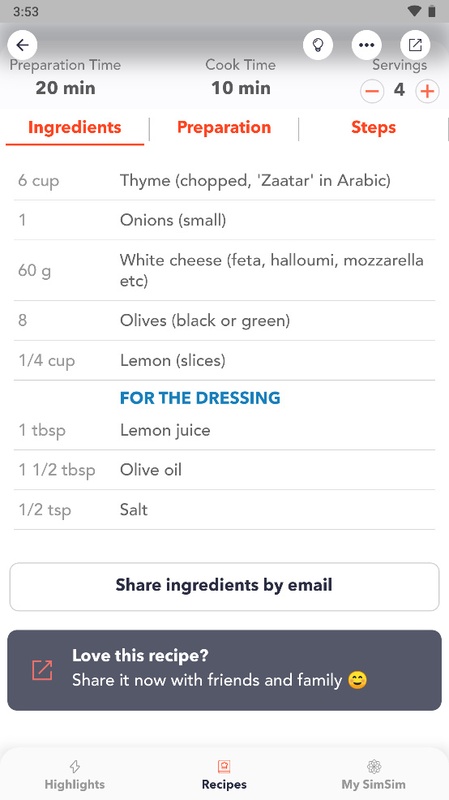Open My SimSim from bottom navigation
Image resolution: width=449 pixels, height=800 pixels.
pyautogui.click(x=374, y=775)
